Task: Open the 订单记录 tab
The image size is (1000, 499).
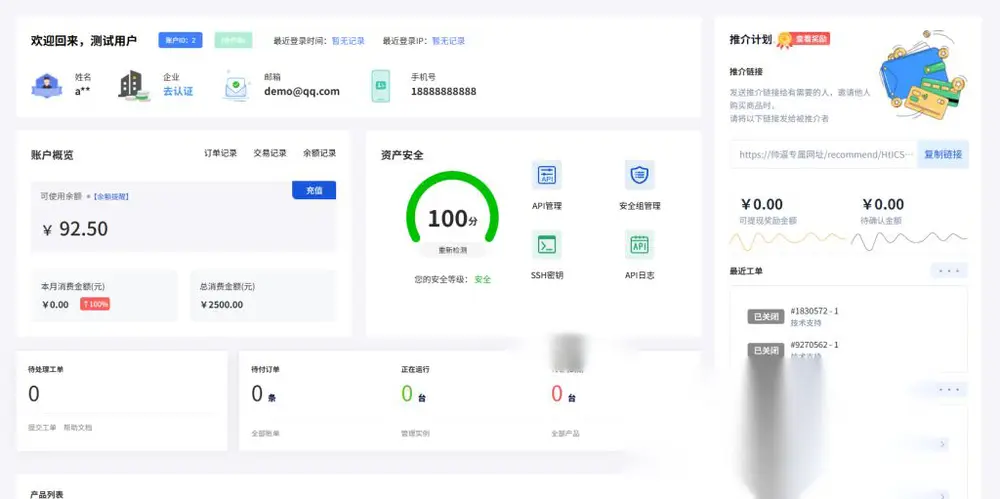Action: click(221, 153)
